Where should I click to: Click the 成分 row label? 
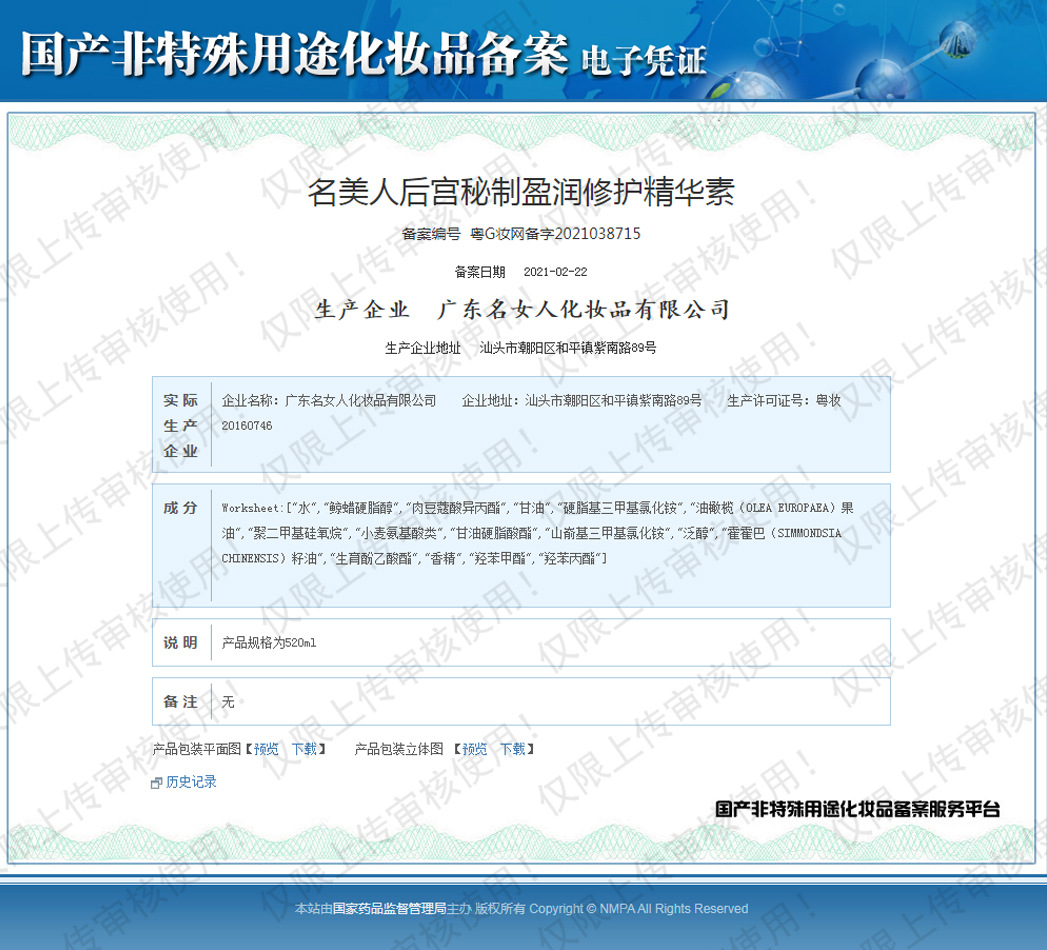tap(180, 508)
